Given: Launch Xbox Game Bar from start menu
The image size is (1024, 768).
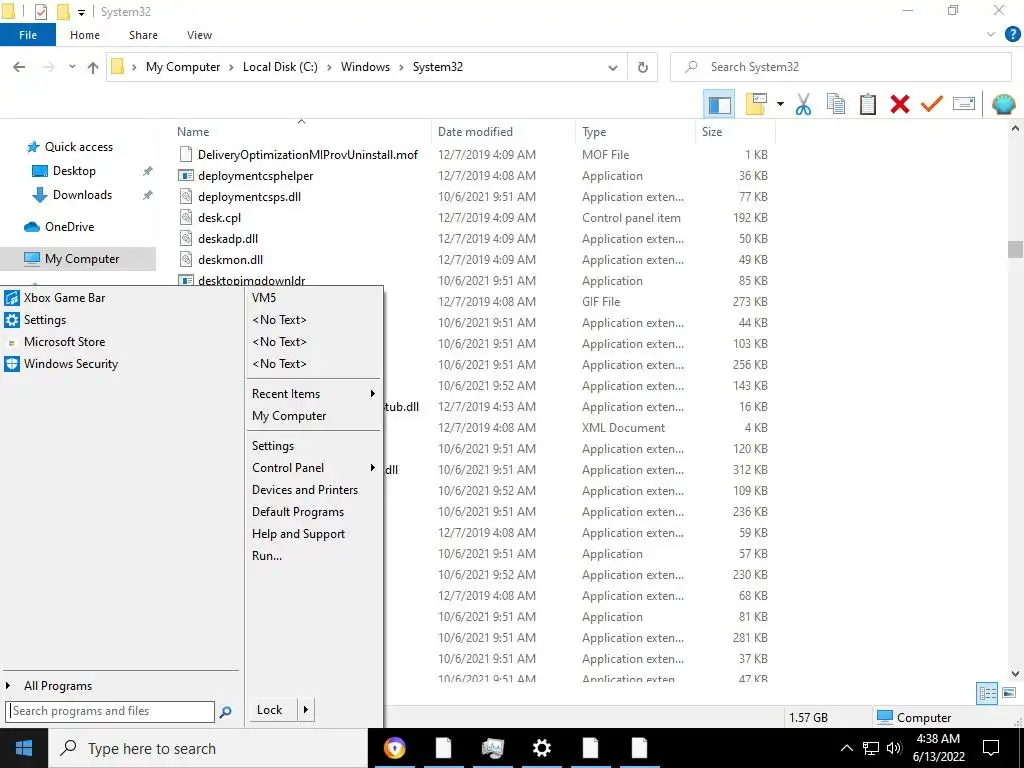Looking at the screenshot, I should point(64,298).
